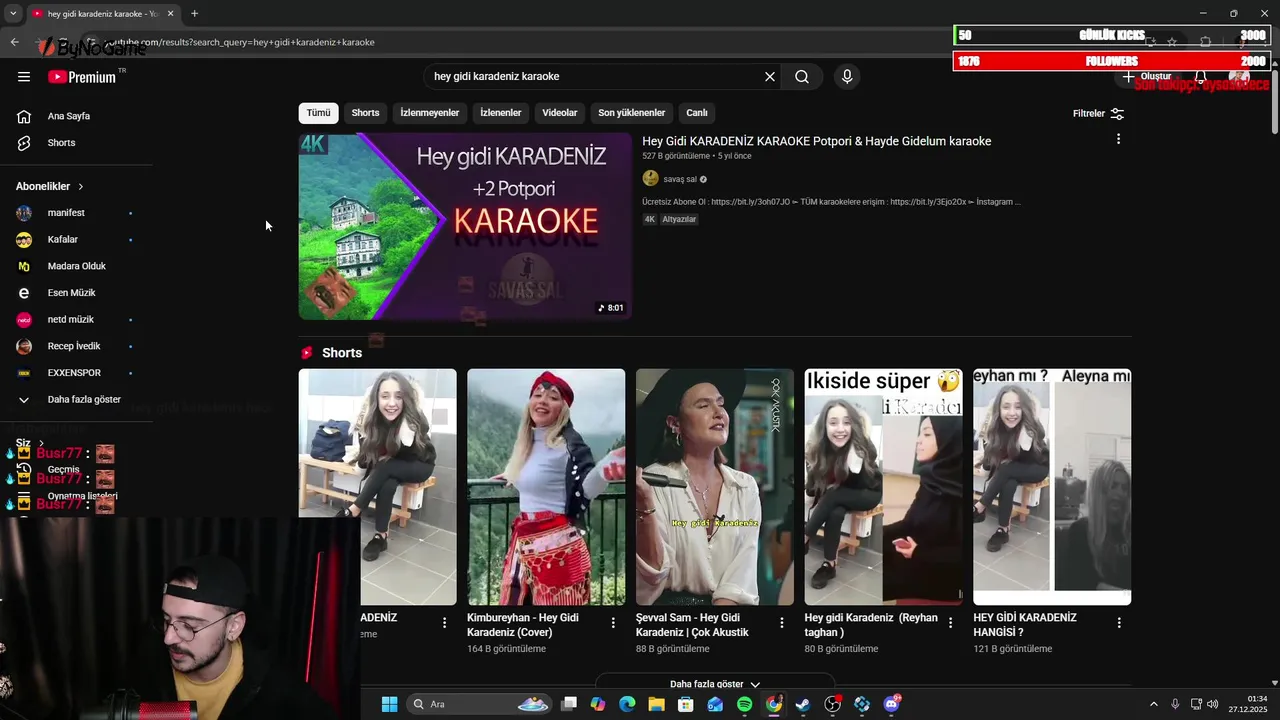
Task: Open File Explorer from the taskbar
Action: click(656, 704)
